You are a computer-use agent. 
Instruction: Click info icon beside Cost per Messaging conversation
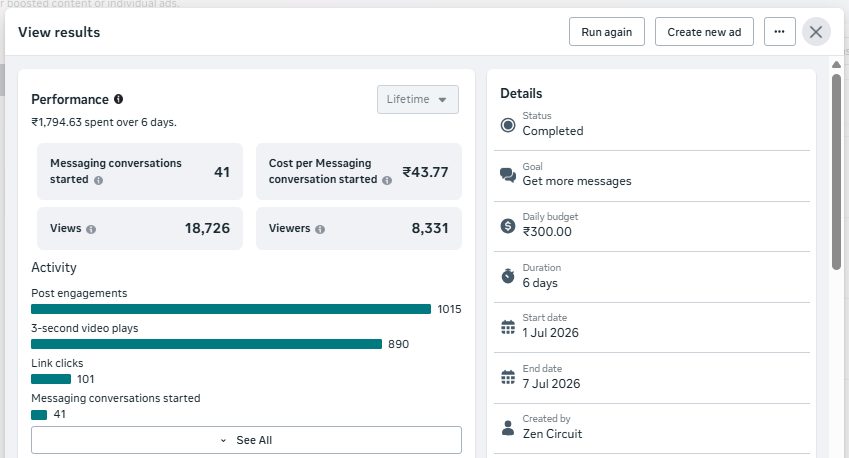coord(387,180)
